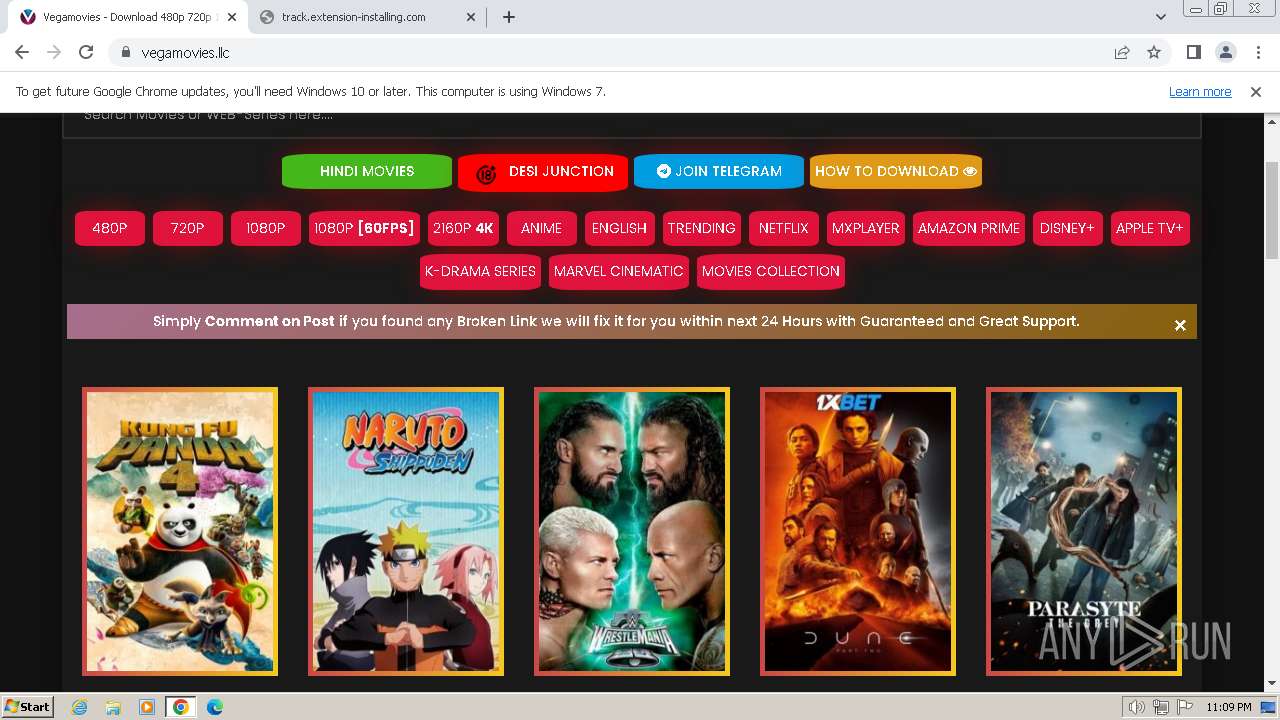Open the NETFLIX category
The image size is (1280, 720).
pos(784,228)
